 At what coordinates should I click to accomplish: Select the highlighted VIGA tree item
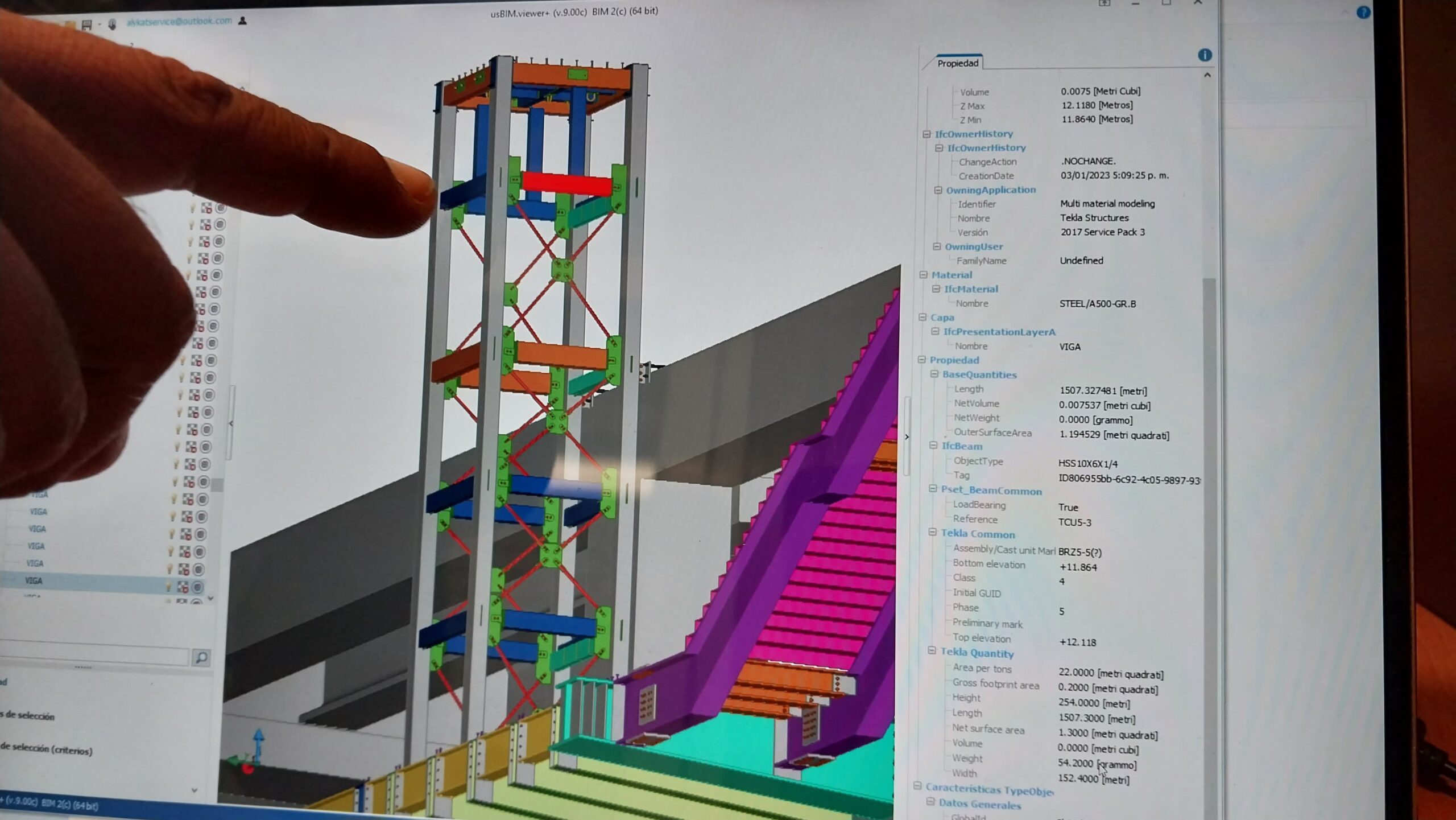pyautogui.click(x=34, y=581)
